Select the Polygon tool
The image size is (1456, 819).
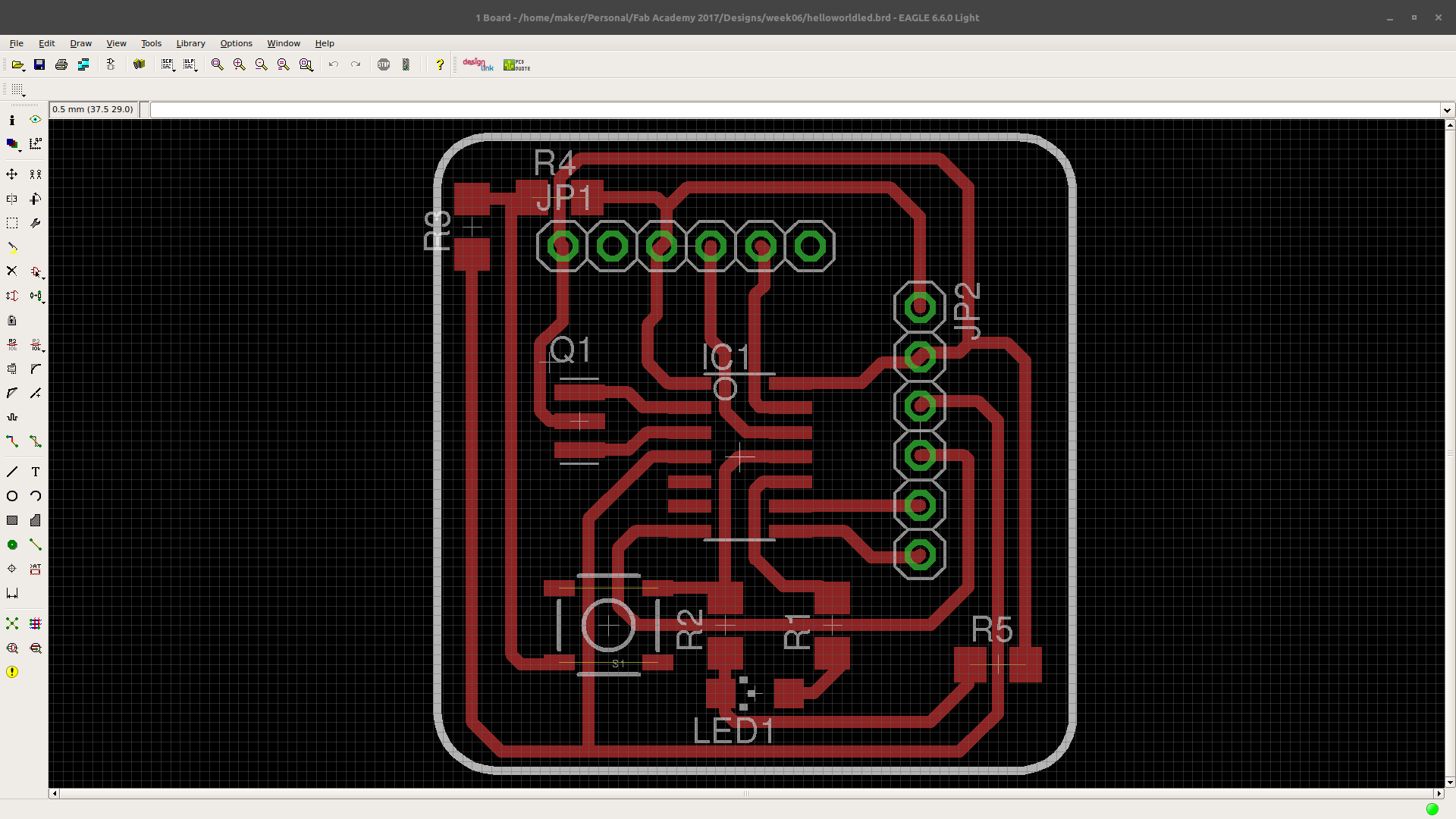35,520
